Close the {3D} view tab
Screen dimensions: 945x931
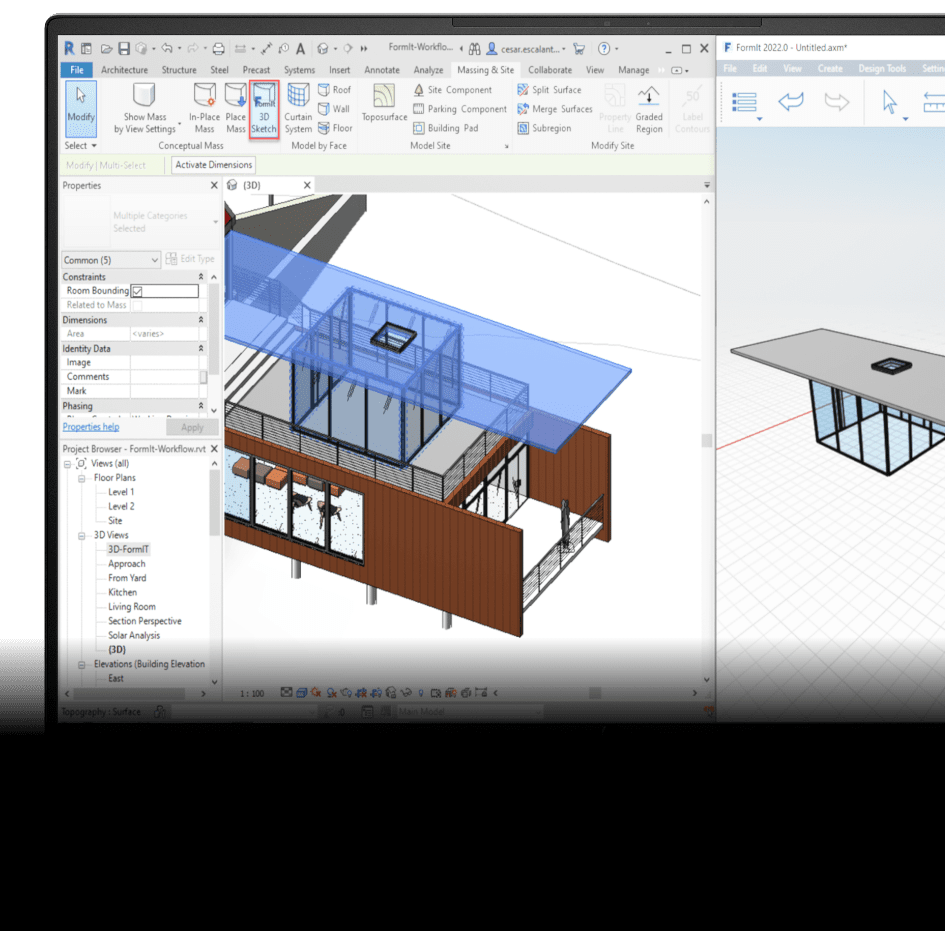coord(307,185)
